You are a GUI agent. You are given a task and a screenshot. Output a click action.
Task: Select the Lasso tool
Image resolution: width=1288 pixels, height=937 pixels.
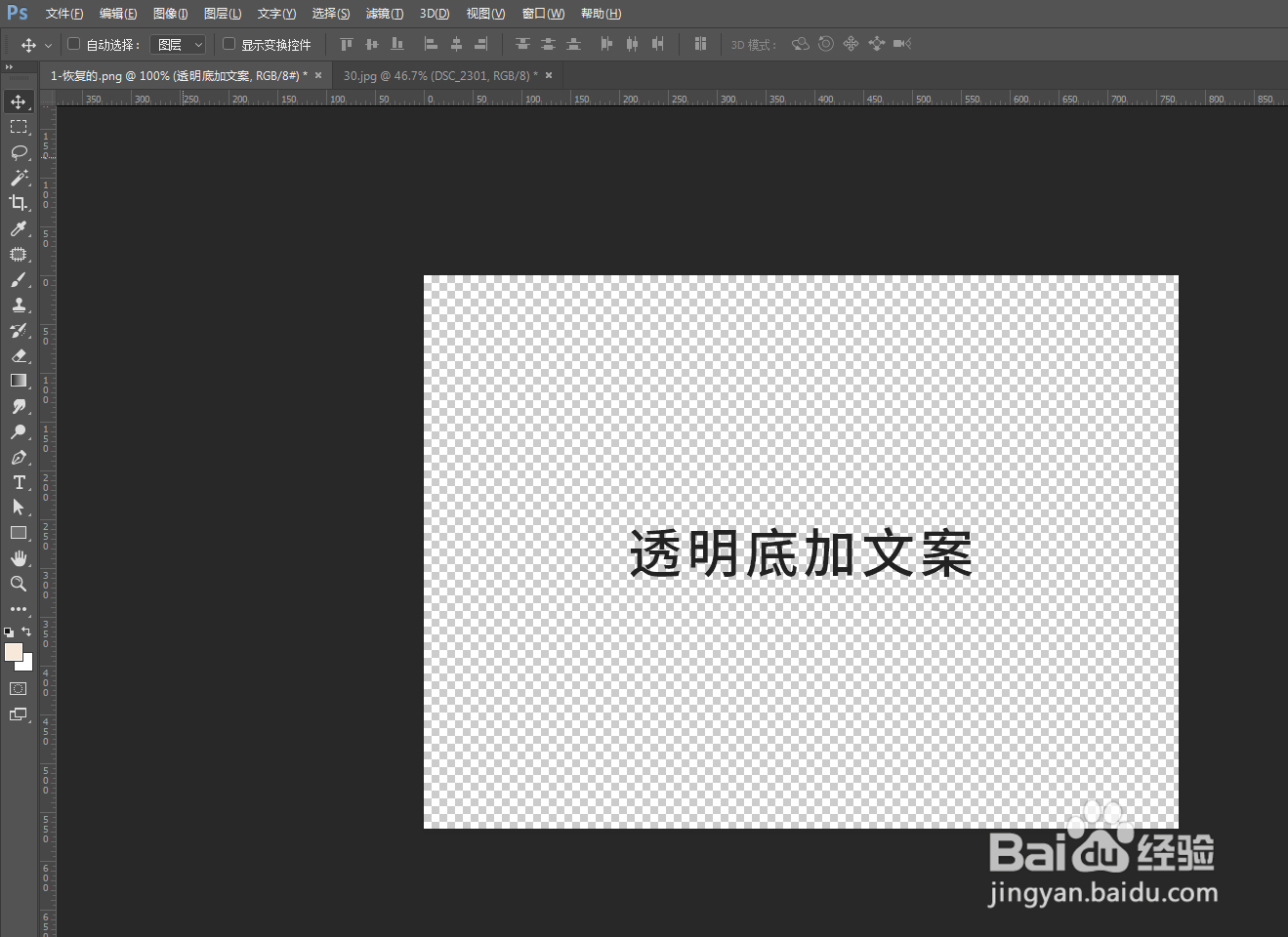click(x=19, y=152)
